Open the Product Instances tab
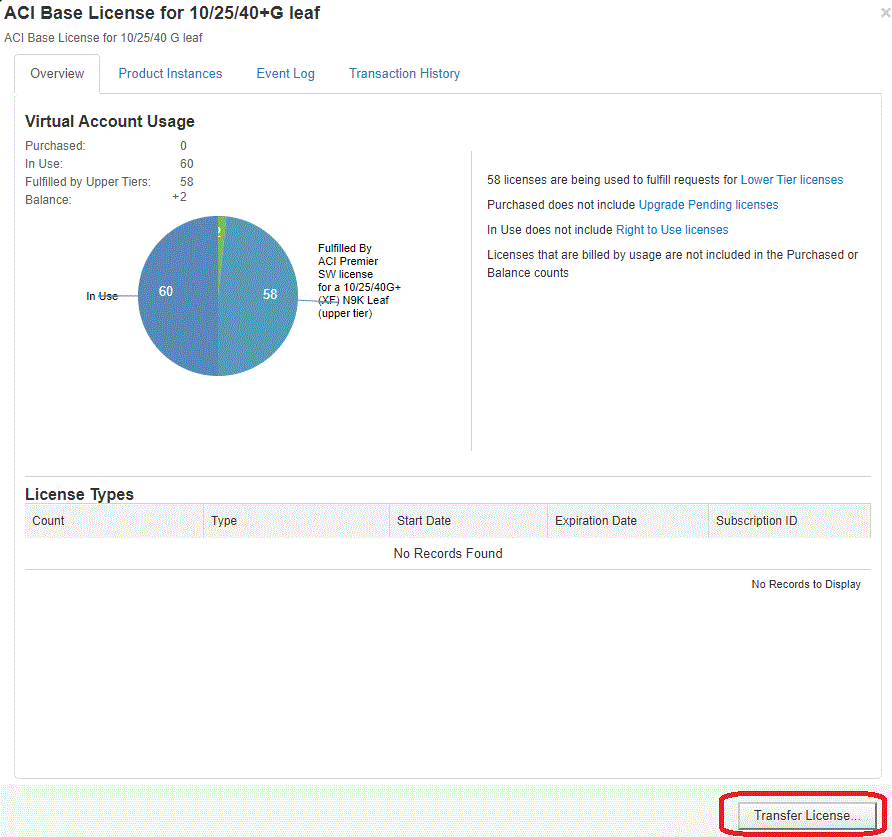 [170, 73]
